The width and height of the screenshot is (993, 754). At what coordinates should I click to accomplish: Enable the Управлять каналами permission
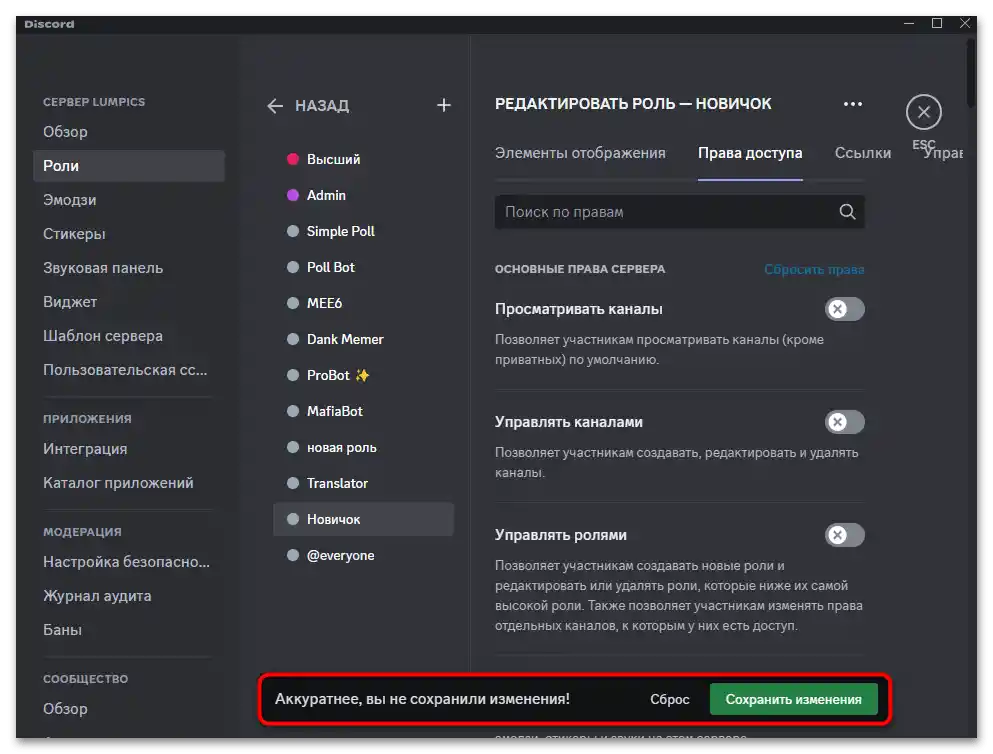(844, 422)
